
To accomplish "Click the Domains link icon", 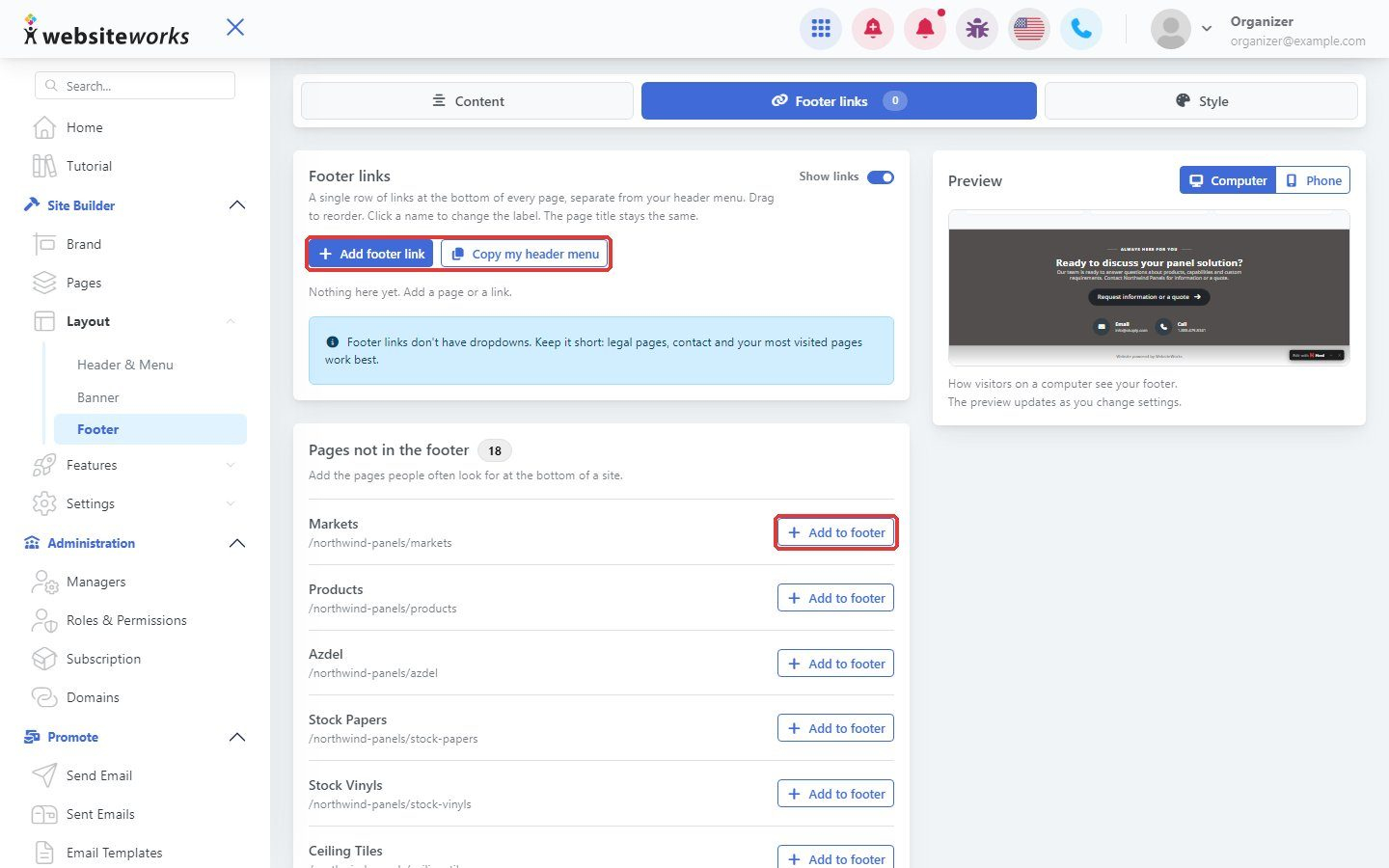I will coord(44,697).
